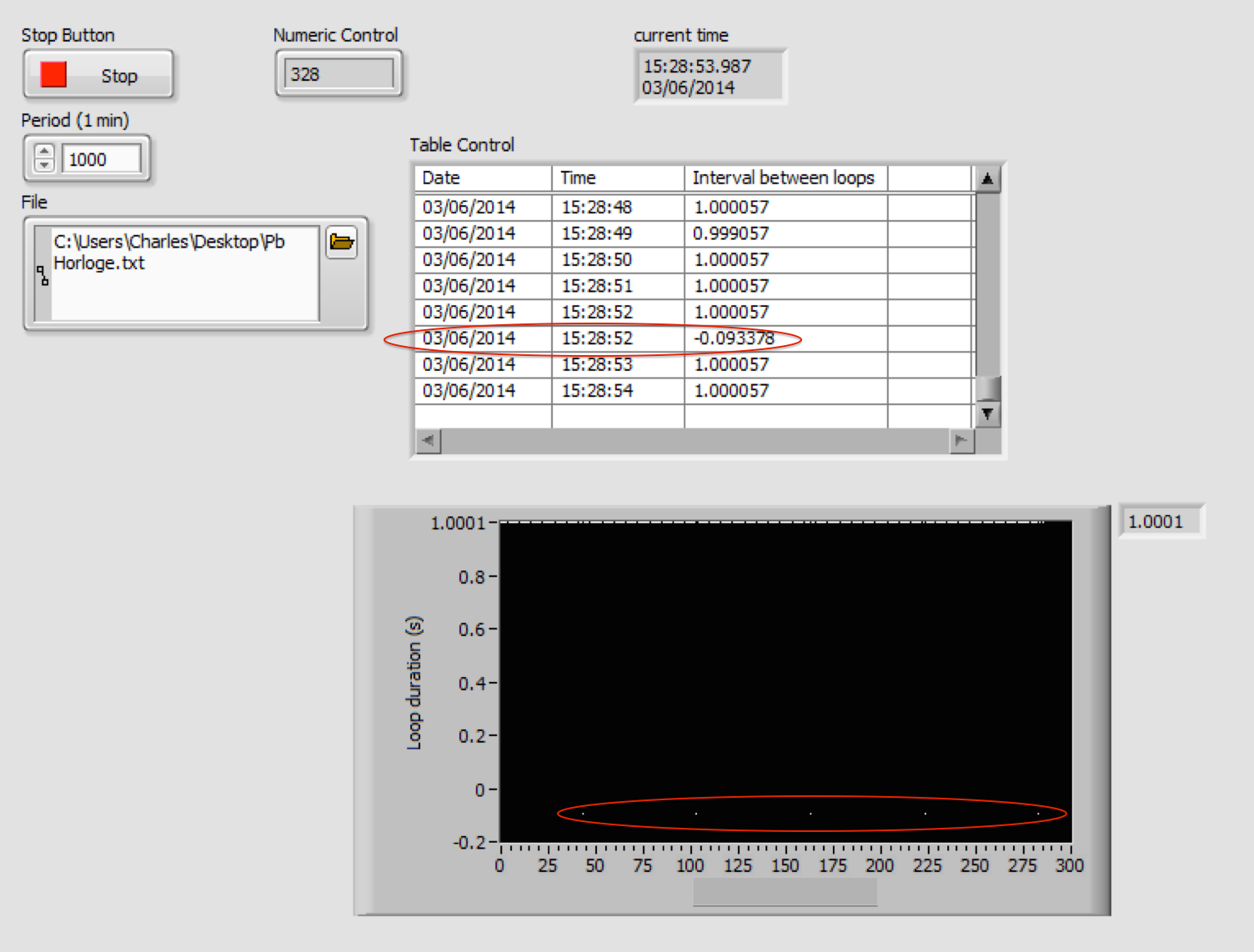Click the table scrollbar up arrow
This screenshot has width=1254, height=952.
coord(988,178)
